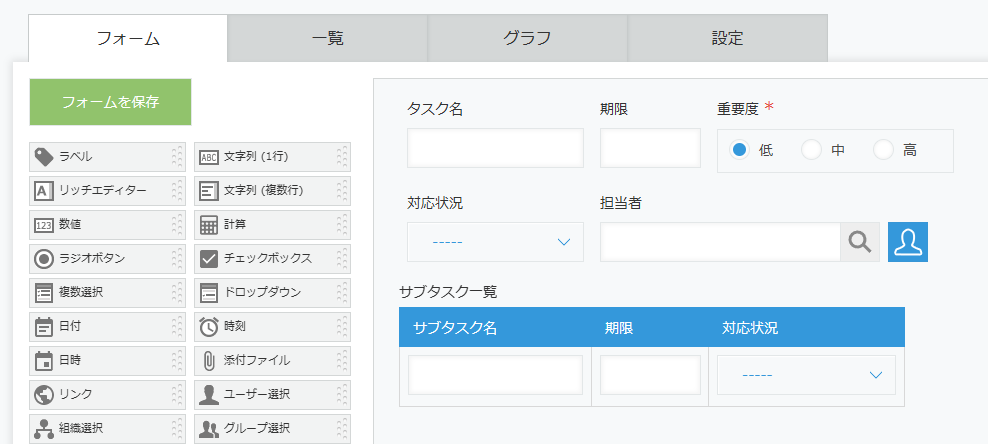Expand the subtask table 対応状況 dropdown
Screen dimensions: 988x444
[806, 375]
